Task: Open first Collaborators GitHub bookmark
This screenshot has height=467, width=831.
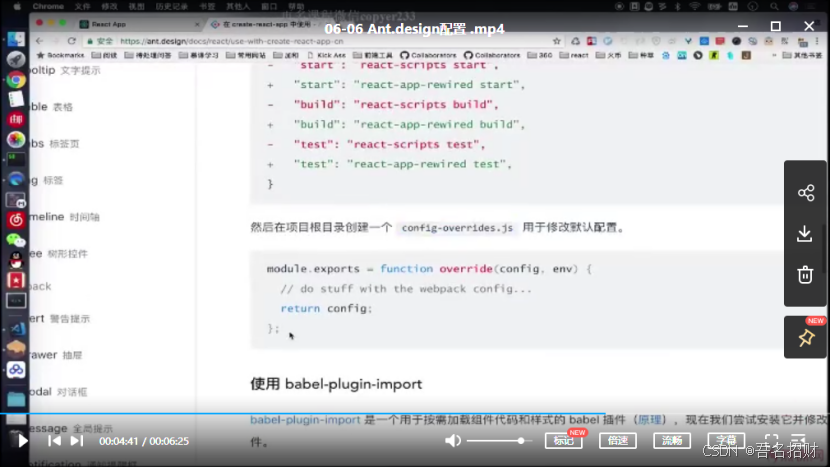Action: (428, 55)
